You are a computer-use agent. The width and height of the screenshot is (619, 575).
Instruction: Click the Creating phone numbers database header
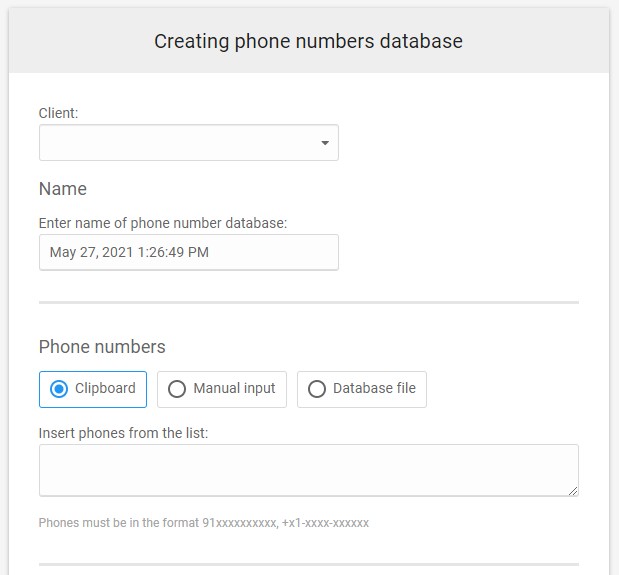pos(308,41)
